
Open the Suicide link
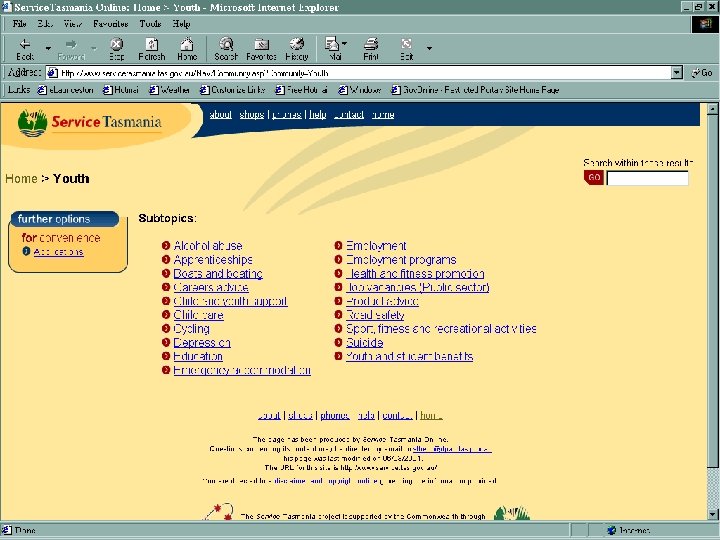(365, 343)
